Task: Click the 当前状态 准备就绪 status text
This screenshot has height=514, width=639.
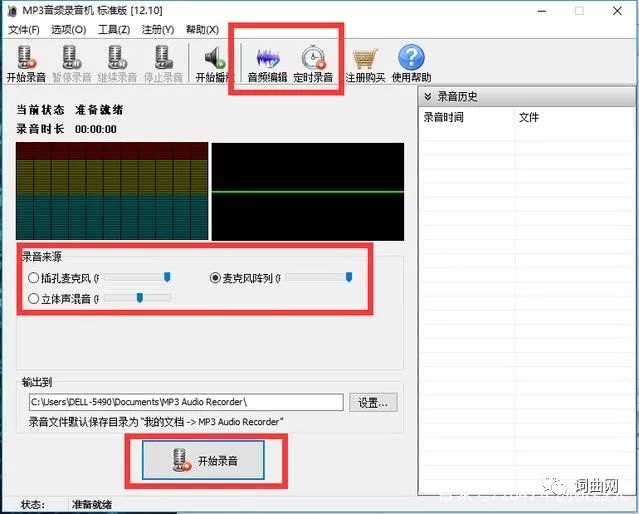Action: click(69, 110)
